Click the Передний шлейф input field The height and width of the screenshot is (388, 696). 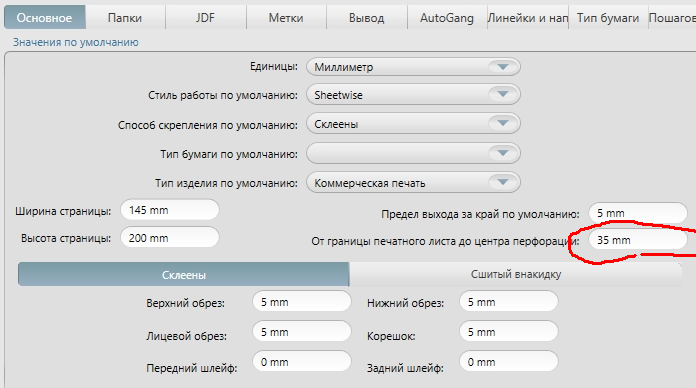(x=302, y=361)
